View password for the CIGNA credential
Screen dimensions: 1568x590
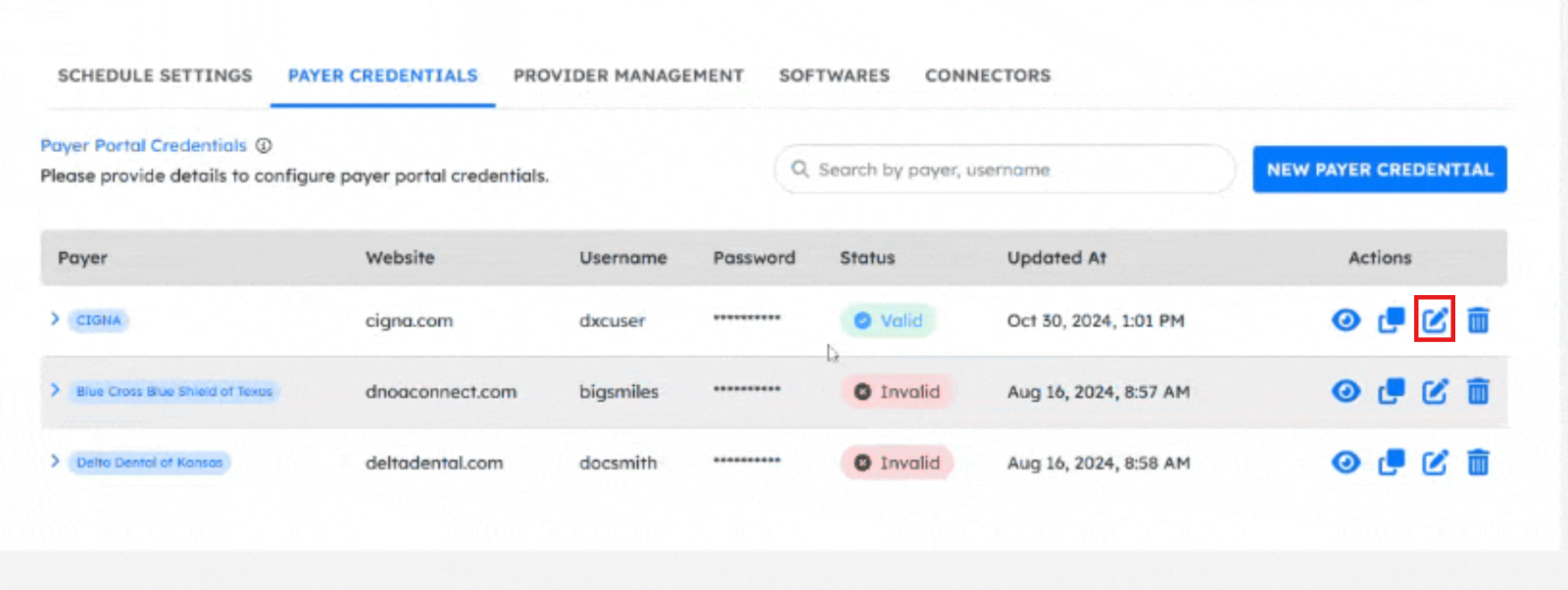(x=1346, y=320)
